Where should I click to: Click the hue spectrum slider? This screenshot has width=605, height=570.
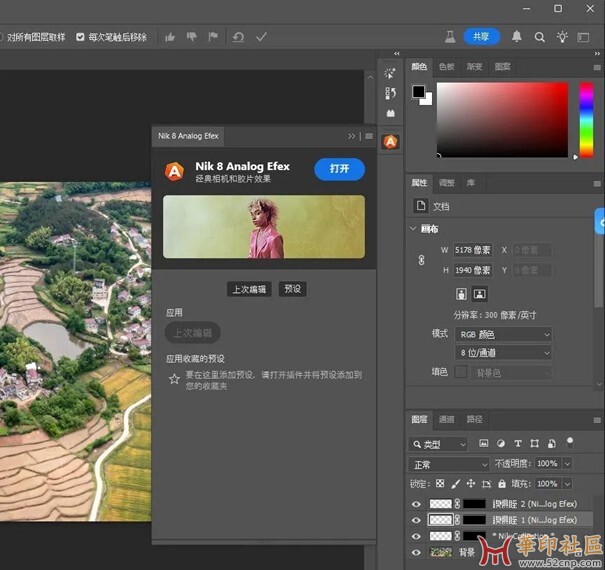click(x=586, y=120)
